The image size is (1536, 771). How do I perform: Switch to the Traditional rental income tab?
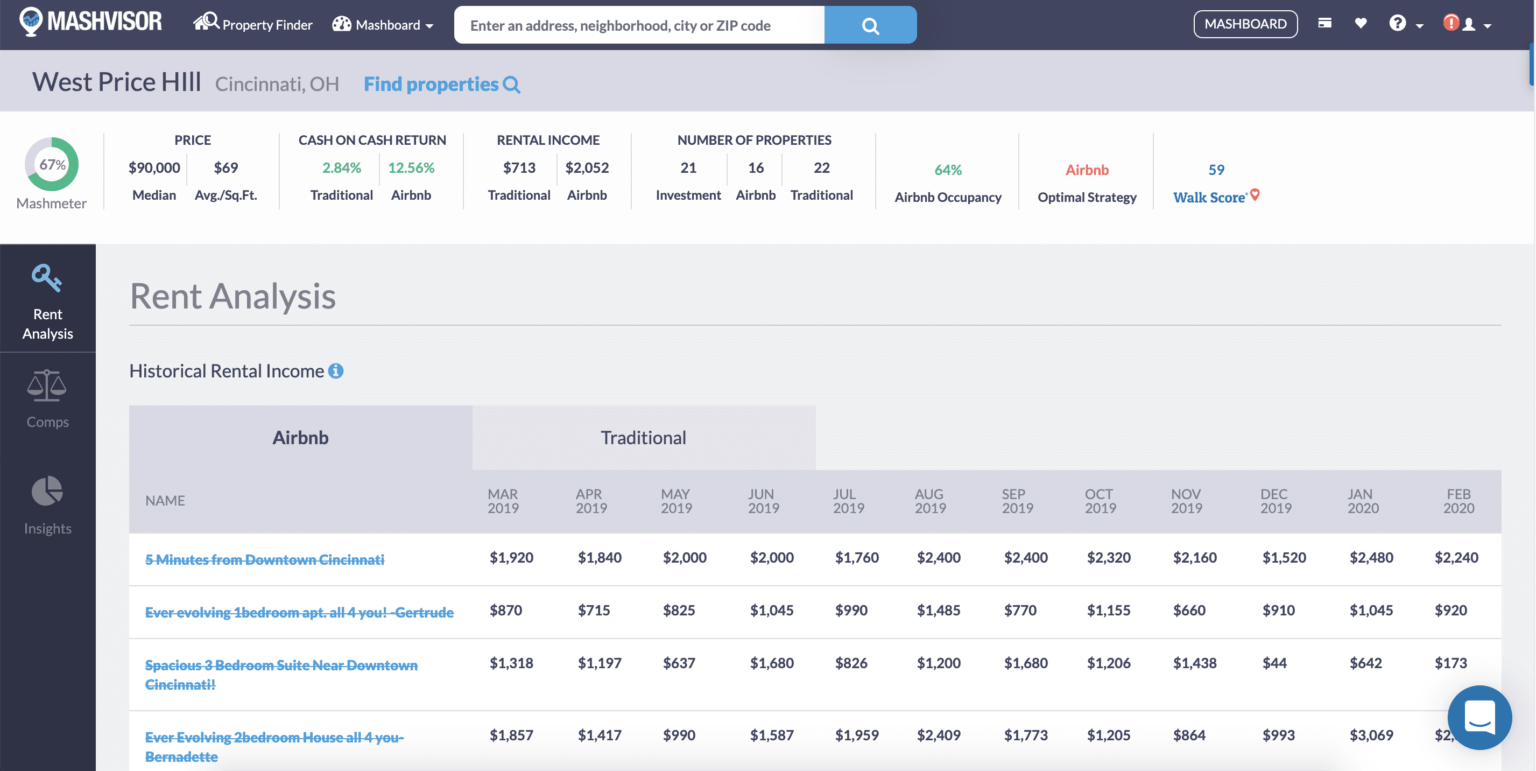coord(643,437)
